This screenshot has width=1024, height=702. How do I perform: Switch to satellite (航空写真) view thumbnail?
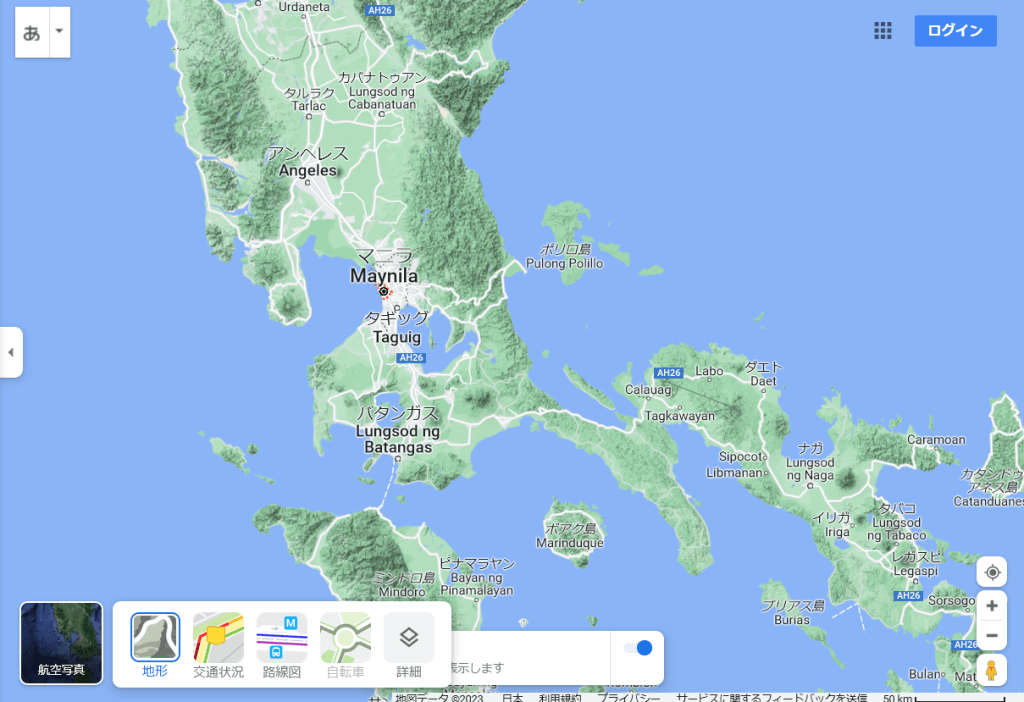coord(61,643)
